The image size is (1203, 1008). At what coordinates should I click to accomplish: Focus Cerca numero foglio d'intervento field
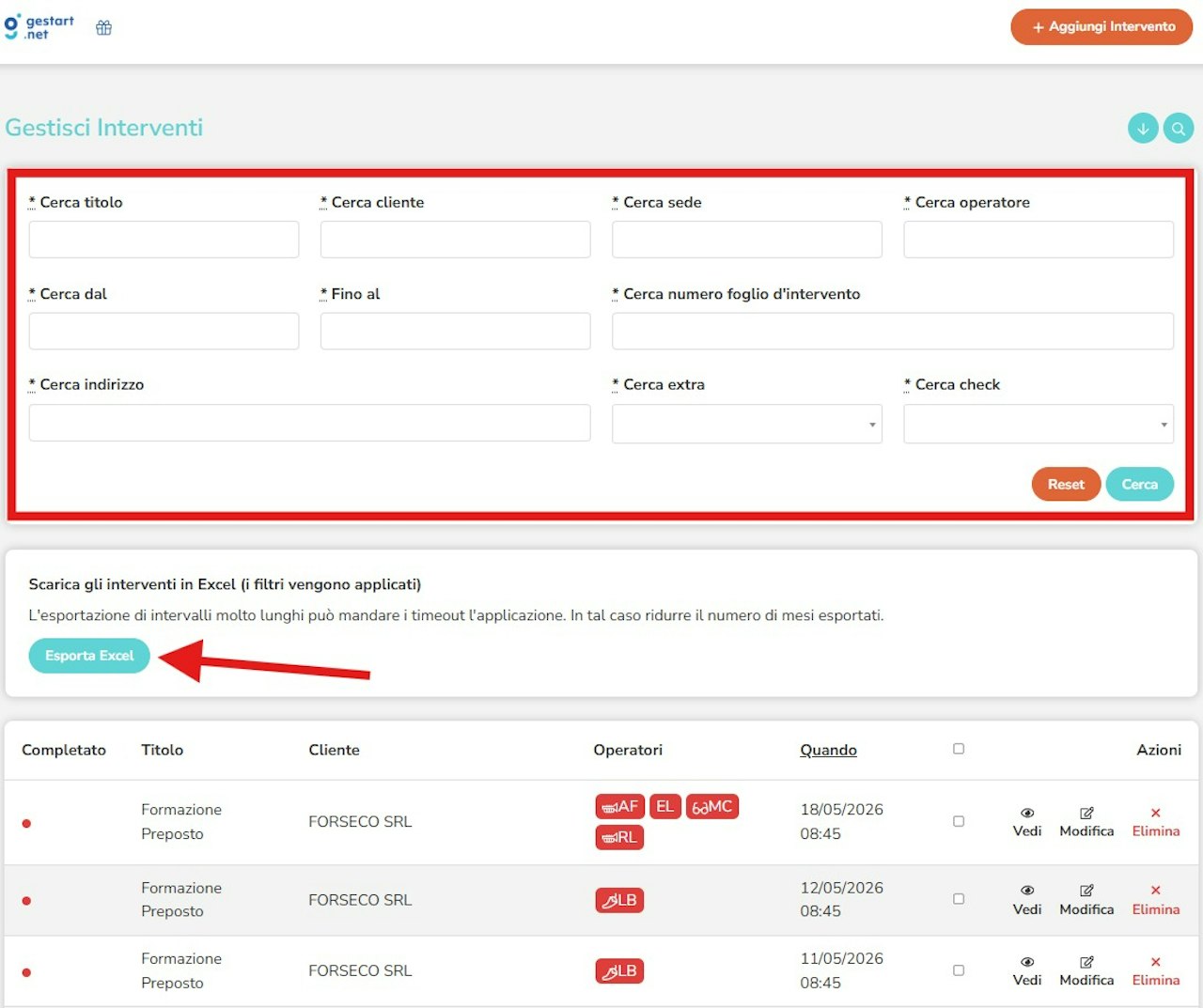click(893, 332)
